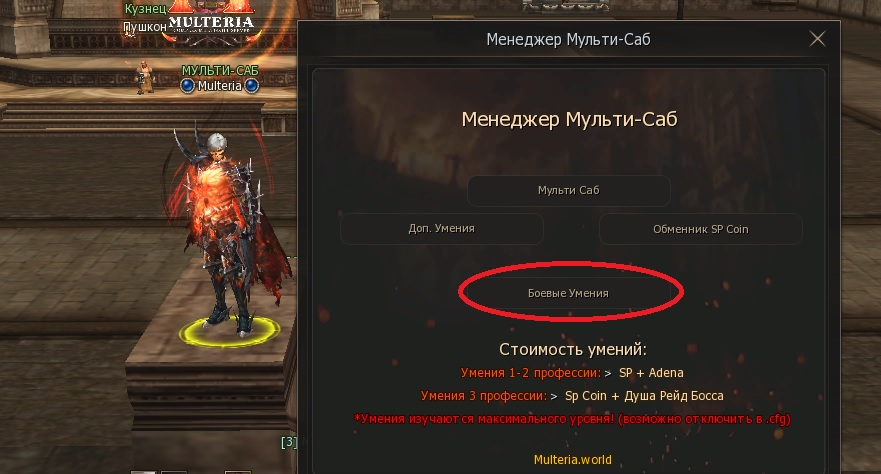Image resolution: width=881 pixels, height=474 pixels.
Task: Click the Стоимость умений heading
Action: point(573,349)
